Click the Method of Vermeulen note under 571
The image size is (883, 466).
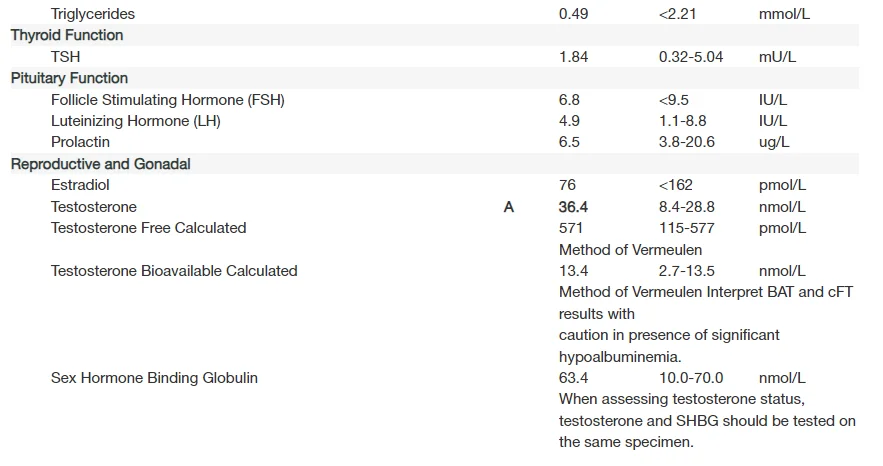tap(630, 250)
